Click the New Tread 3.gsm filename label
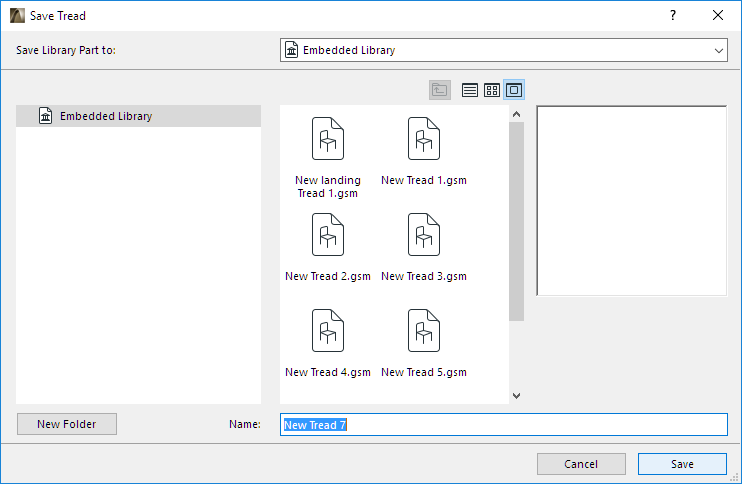Image resolution: width=742 pixels, height=484 pixels. click(424, 276)
